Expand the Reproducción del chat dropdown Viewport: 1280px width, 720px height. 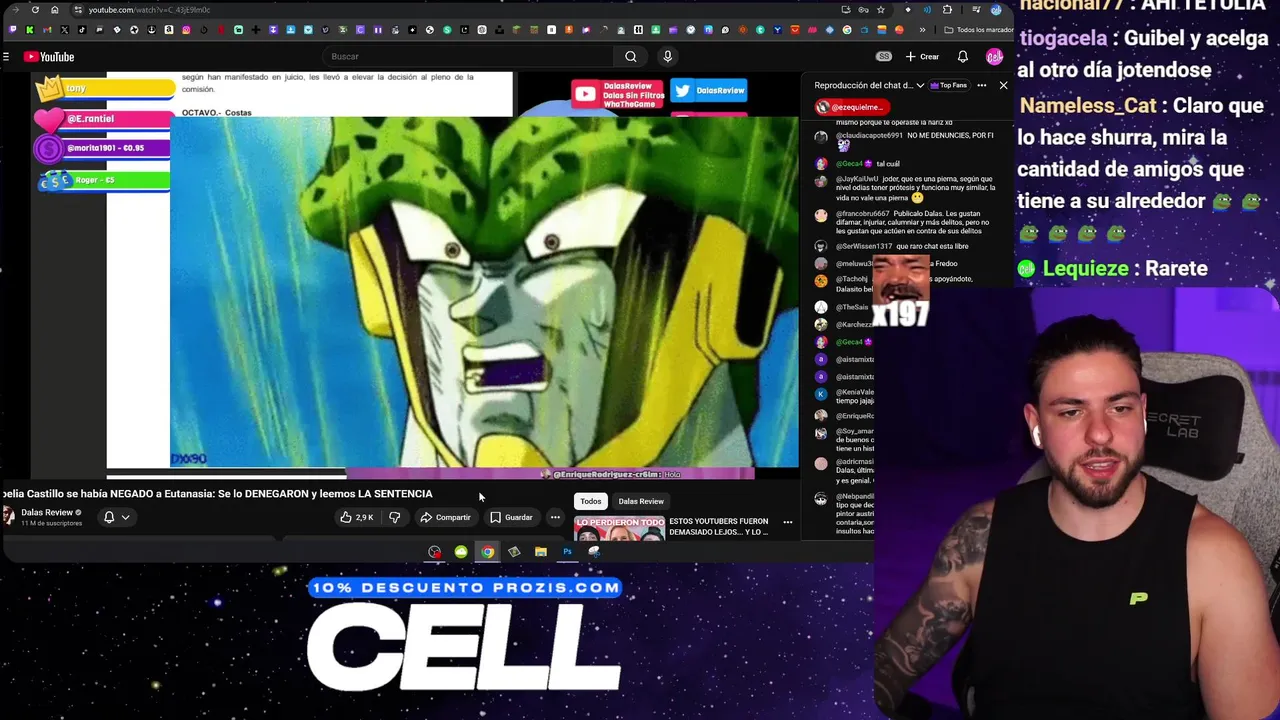tap(868, 85)
